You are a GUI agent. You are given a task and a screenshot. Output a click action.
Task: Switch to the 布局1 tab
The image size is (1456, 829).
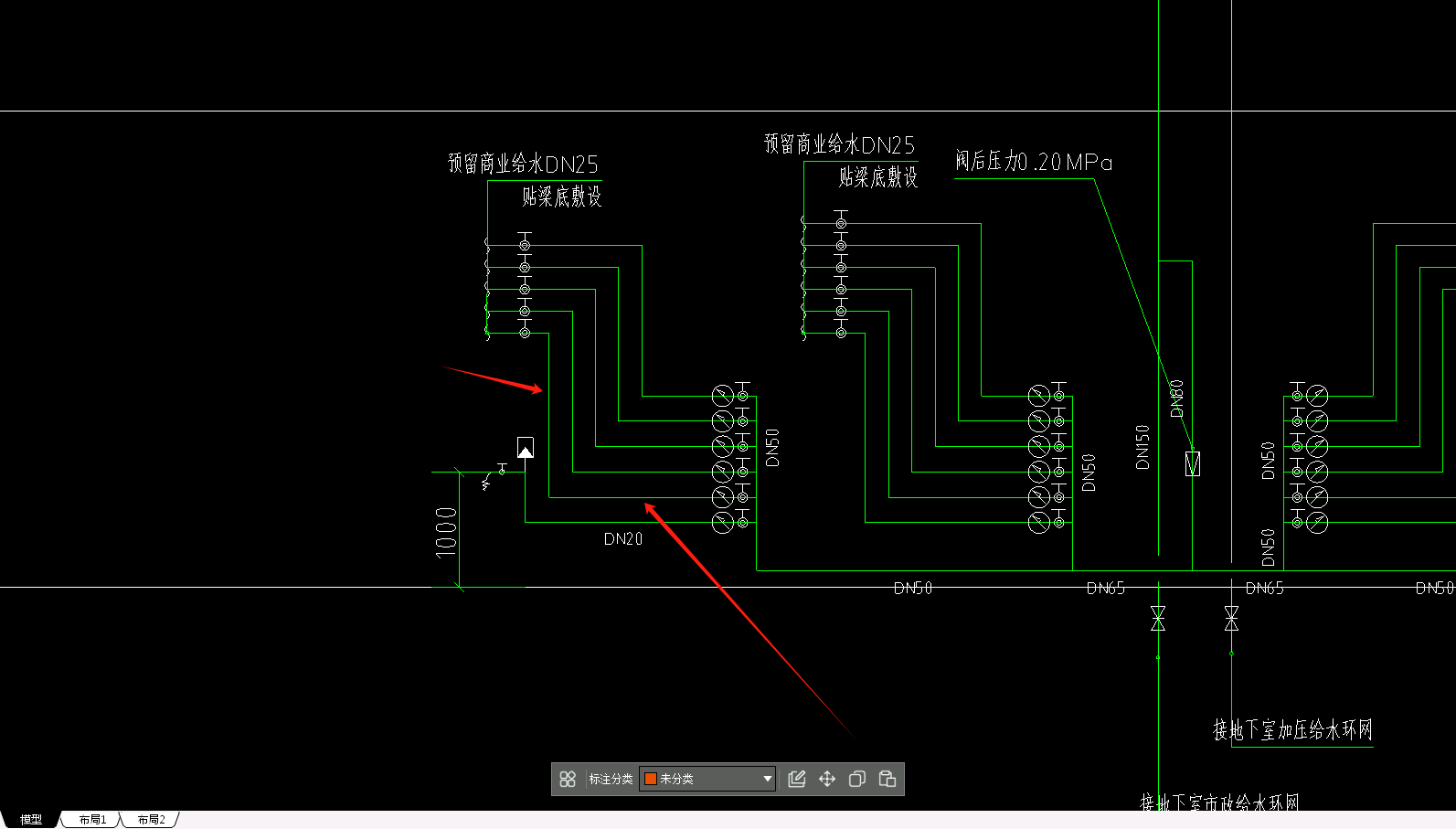click(92, 820)
